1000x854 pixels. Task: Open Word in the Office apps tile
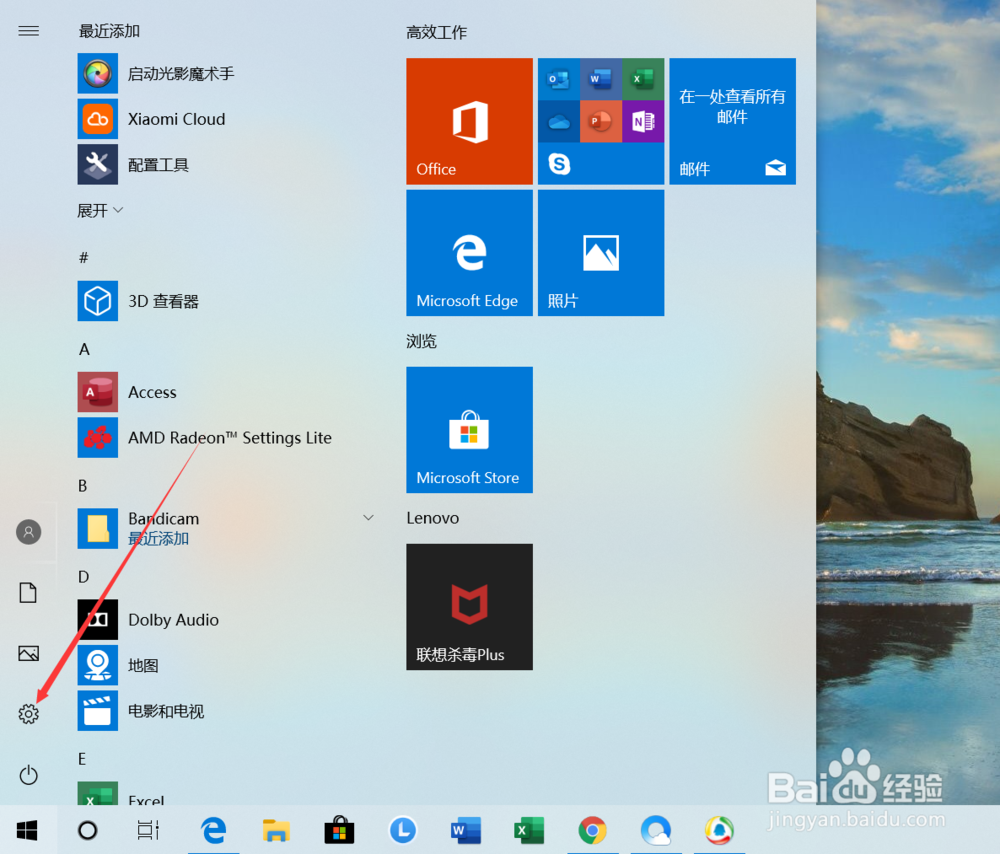pyautogui.click(x=601, y=79)
